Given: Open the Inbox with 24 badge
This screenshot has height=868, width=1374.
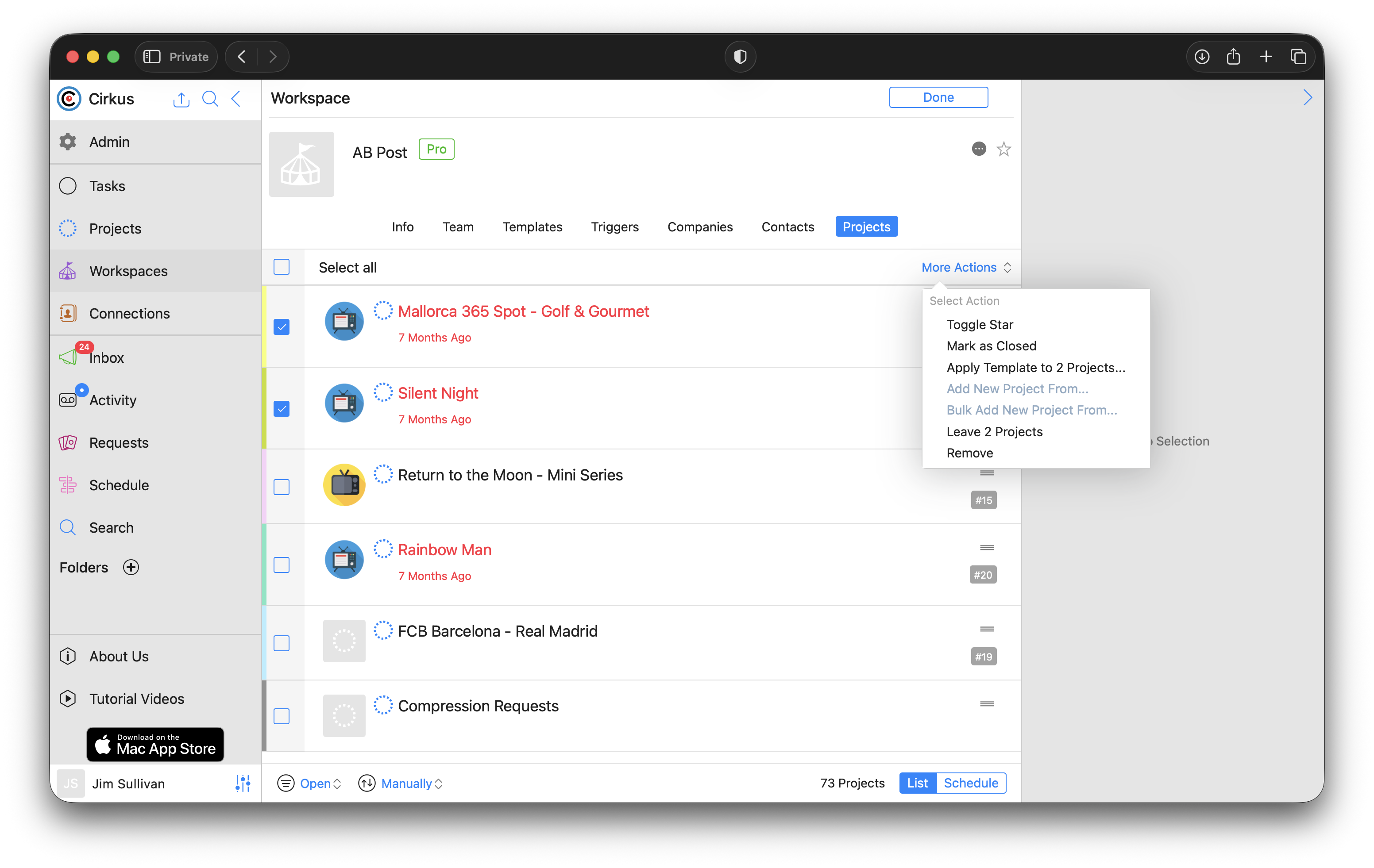Looking at the screenshot, I should pyautogui.click(x=106, y=357).
